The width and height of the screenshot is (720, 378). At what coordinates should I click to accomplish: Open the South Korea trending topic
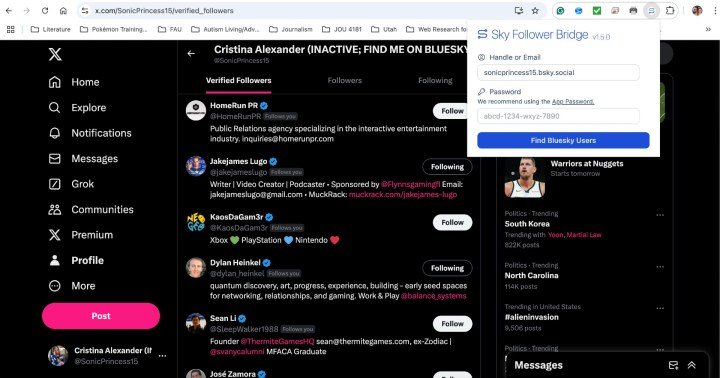click(x=527, y=224)
